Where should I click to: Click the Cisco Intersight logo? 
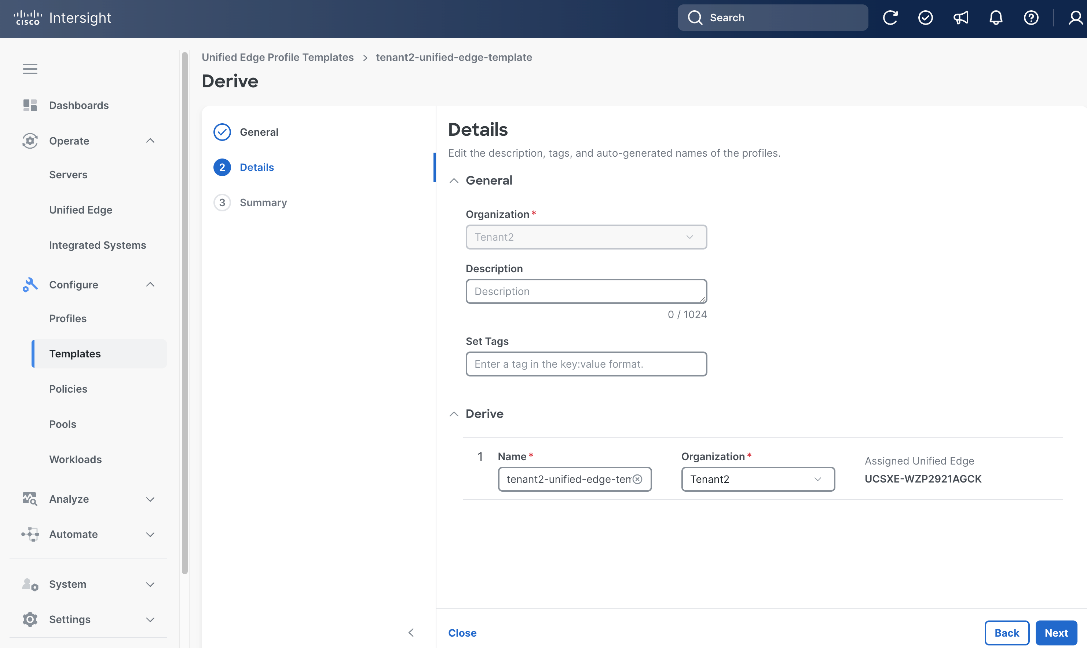[x=62, y=18]
